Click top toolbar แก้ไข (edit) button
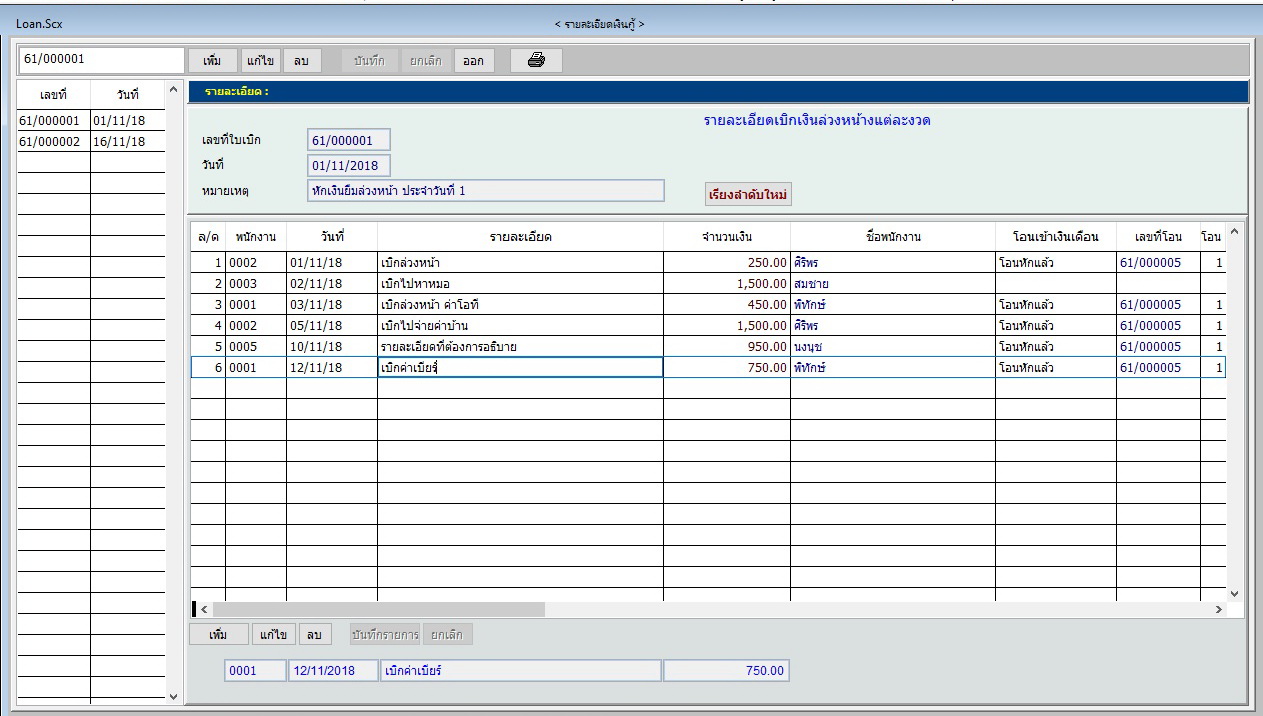The height and width of the screenshot is (716, 1263). pyautogui.click(x=260, y=61)
